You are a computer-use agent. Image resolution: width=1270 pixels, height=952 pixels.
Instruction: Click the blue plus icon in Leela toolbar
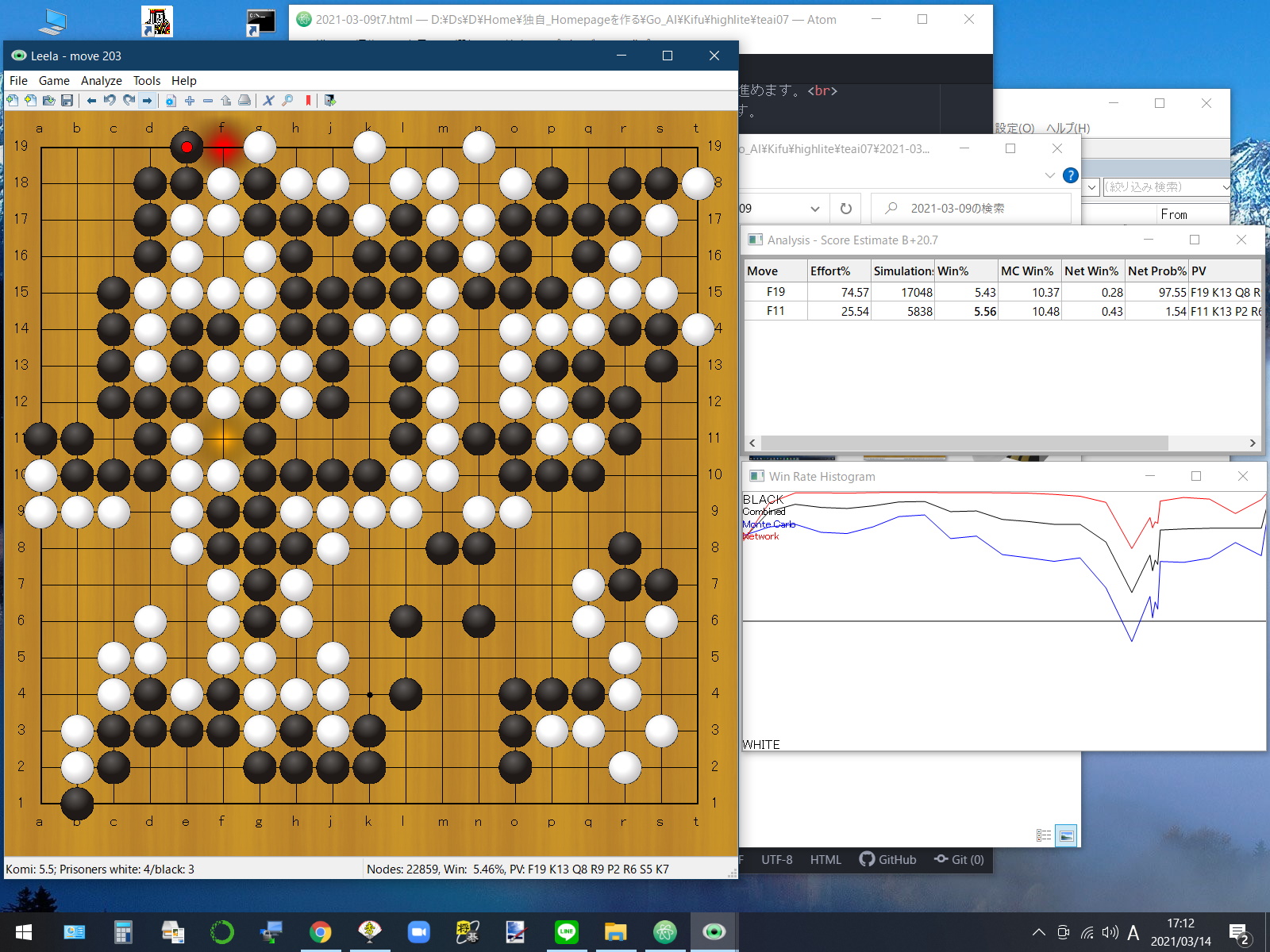[189, 101]
